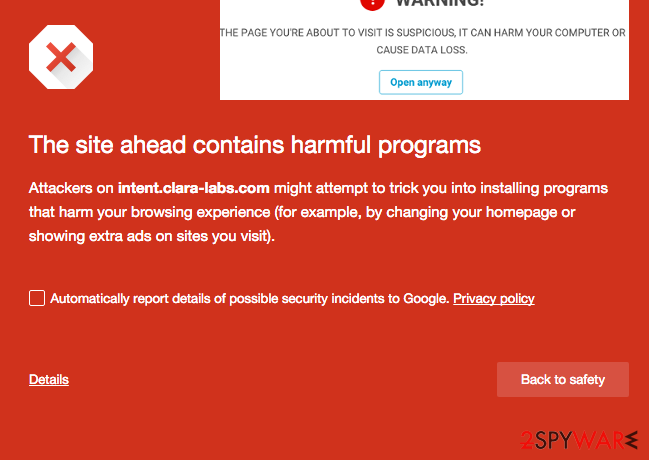Expand the Details link
The width and height of the screenshot is (649, 460).
pos(49,379)
